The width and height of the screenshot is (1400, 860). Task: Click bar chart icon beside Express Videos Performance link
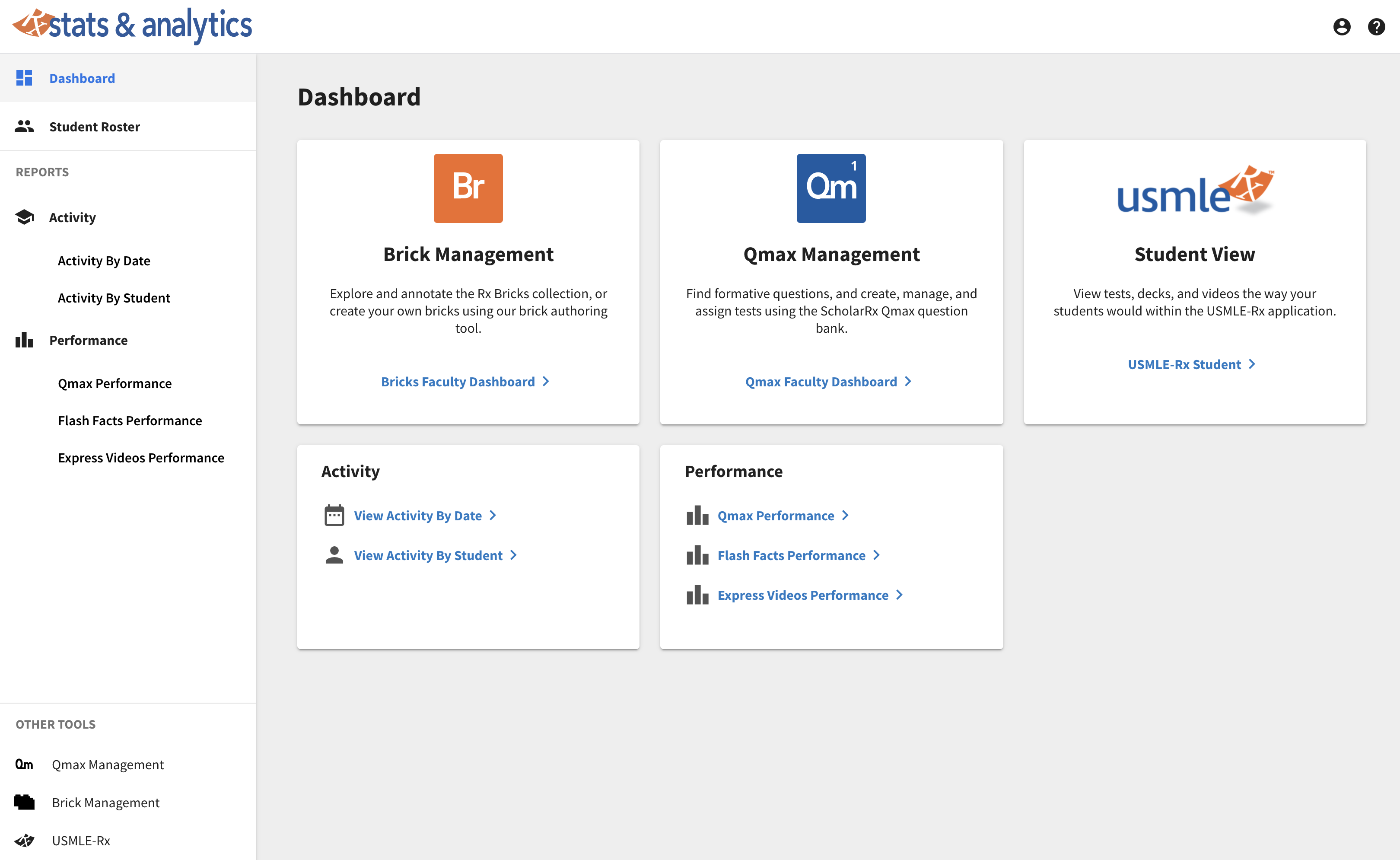tap(697, 595)
